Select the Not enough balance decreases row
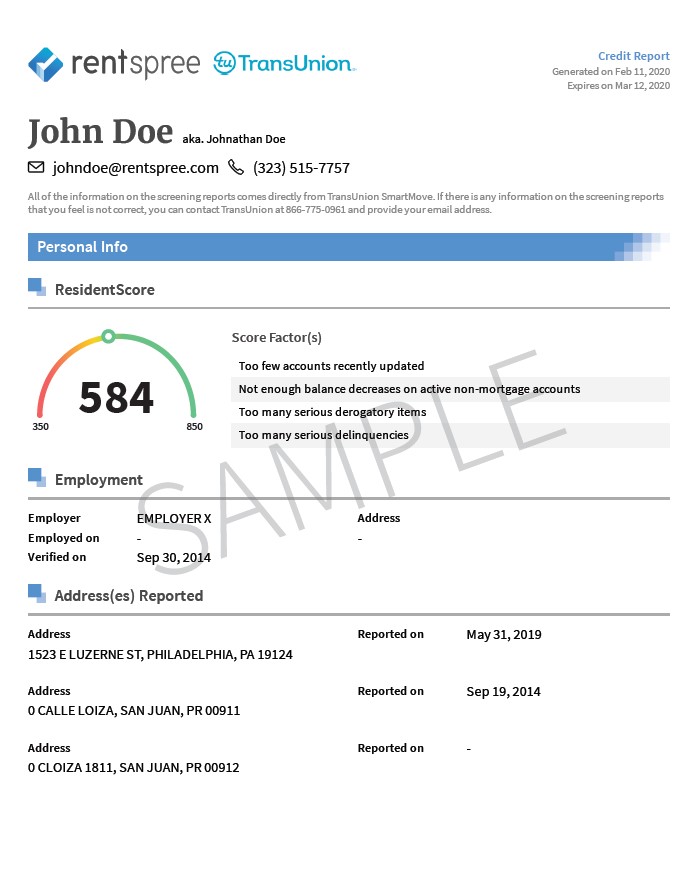This screenshot has width=698, height=890. (451, 389)
